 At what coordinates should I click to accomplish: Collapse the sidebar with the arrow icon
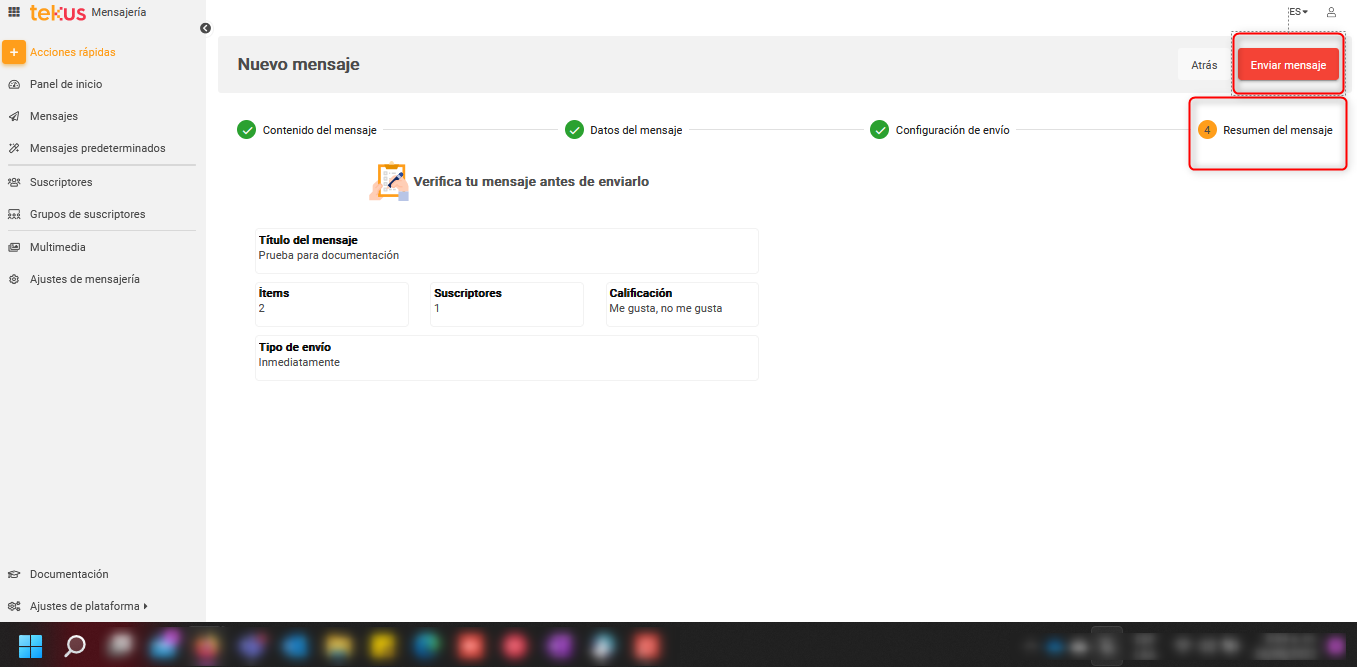[205, 28]
